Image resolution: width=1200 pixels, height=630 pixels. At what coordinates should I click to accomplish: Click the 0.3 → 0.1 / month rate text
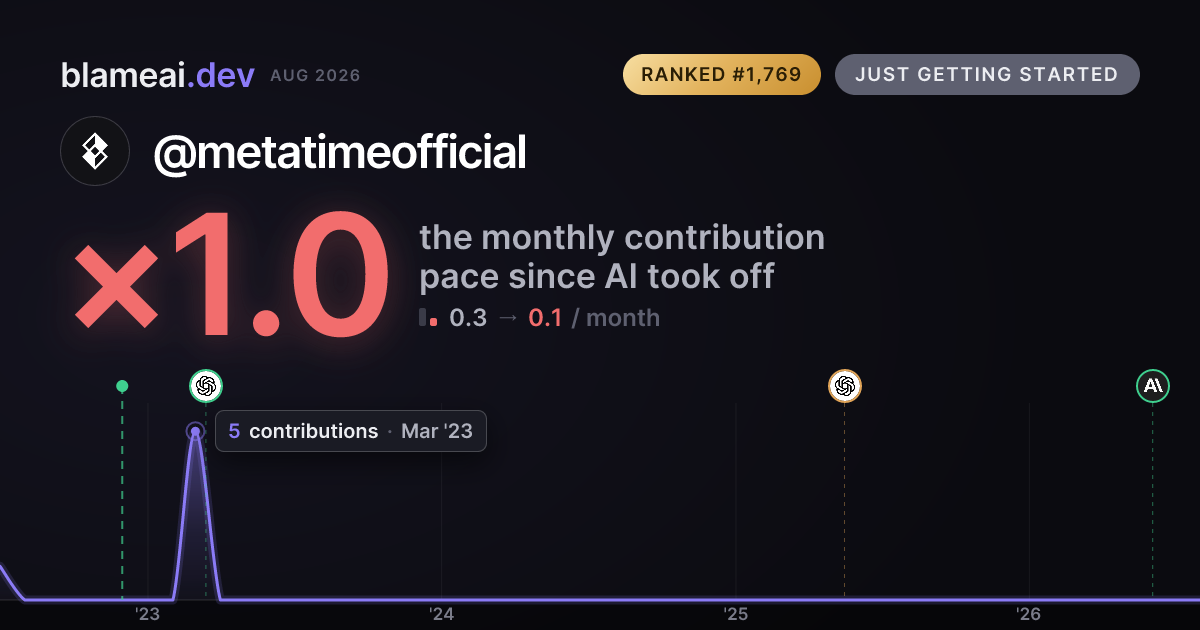point(554,318)
